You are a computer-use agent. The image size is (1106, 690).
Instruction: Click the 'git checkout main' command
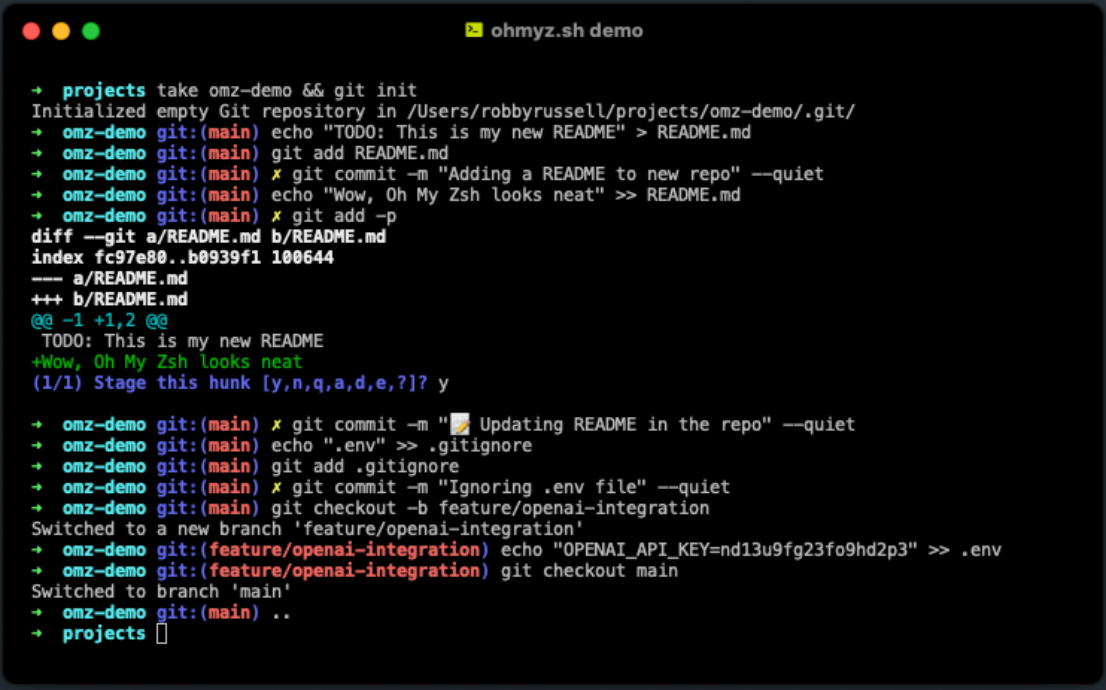[x=589, y=571]
